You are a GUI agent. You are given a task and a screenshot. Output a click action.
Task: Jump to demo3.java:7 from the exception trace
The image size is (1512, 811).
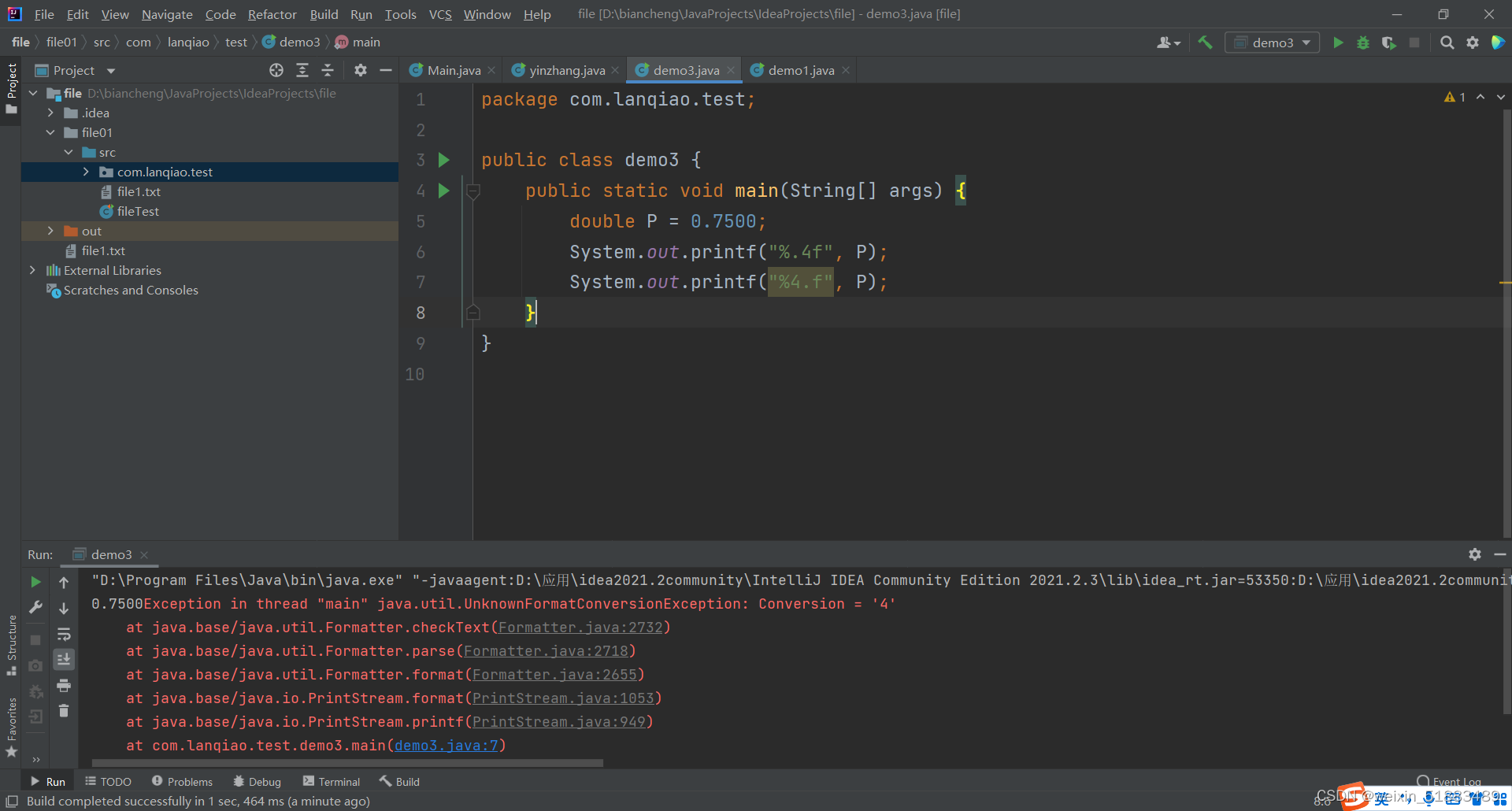[x=447, y=746]
